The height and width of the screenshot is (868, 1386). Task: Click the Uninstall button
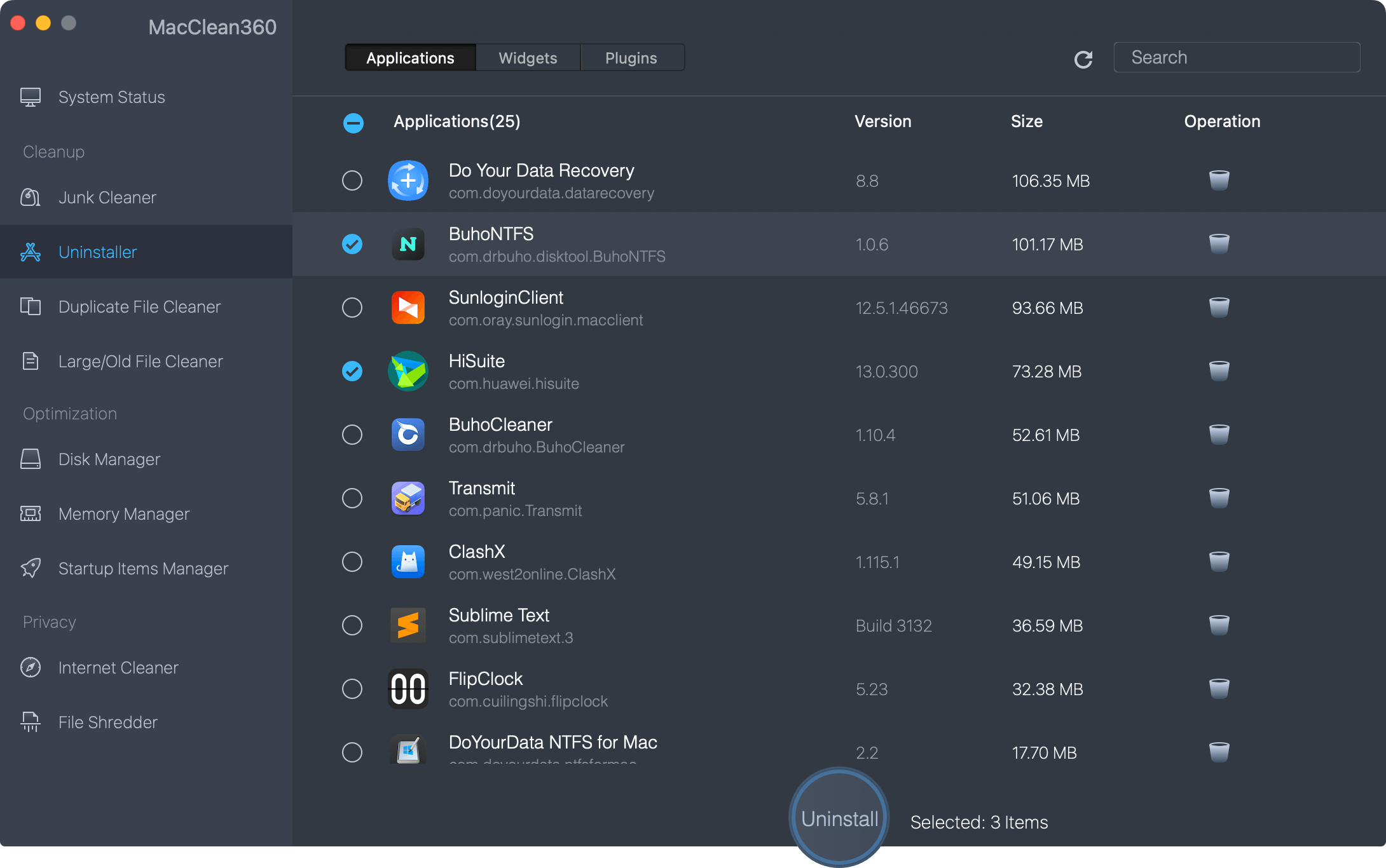tap(839, 818)
